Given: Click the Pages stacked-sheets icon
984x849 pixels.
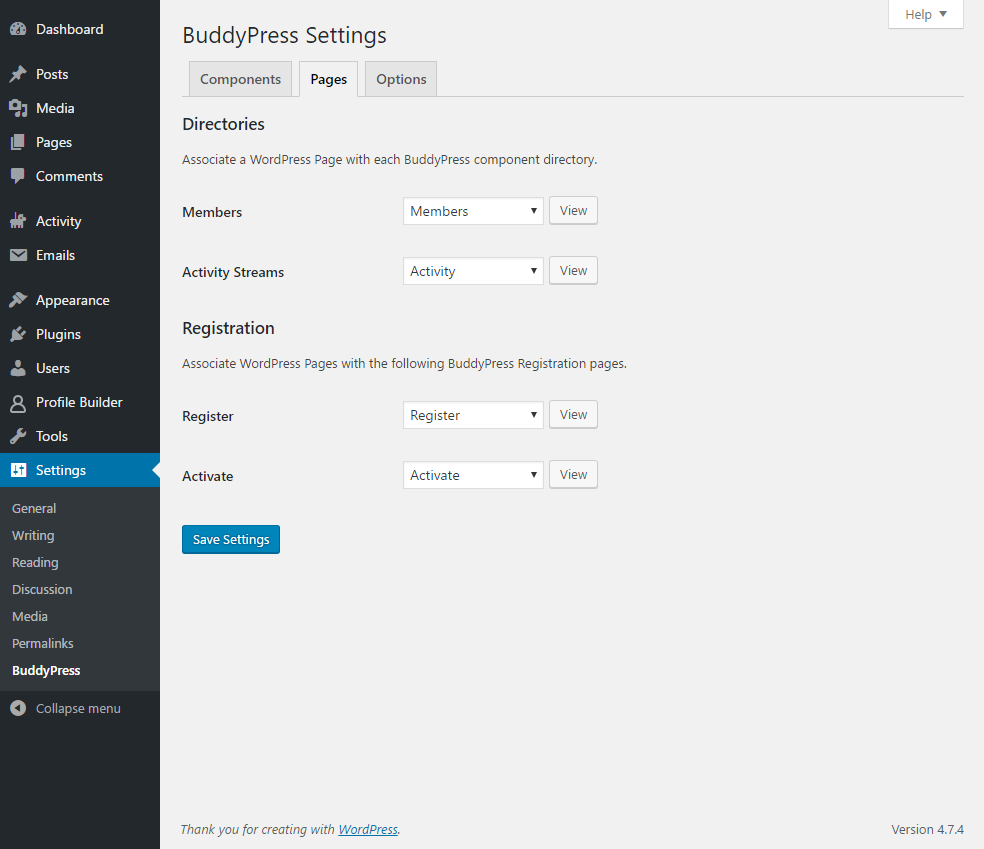Looking at the screenshot, I should (18, 142).
